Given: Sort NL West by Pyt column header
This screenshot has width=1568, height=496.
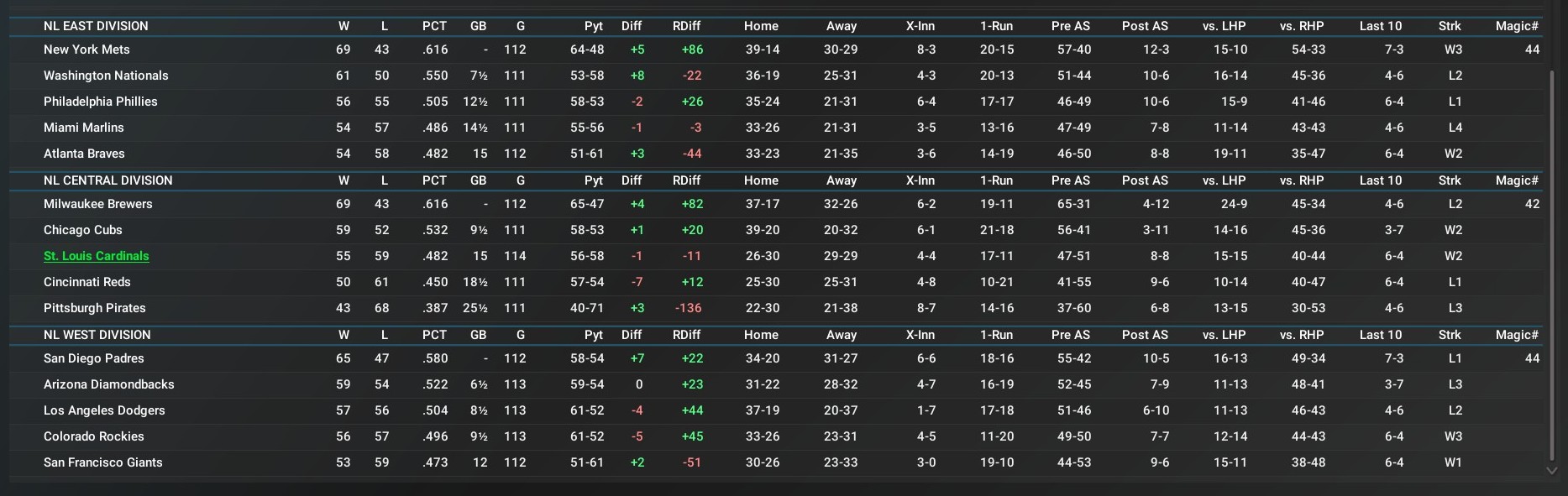Looking at the screenshot, I should tap(594, 335).
